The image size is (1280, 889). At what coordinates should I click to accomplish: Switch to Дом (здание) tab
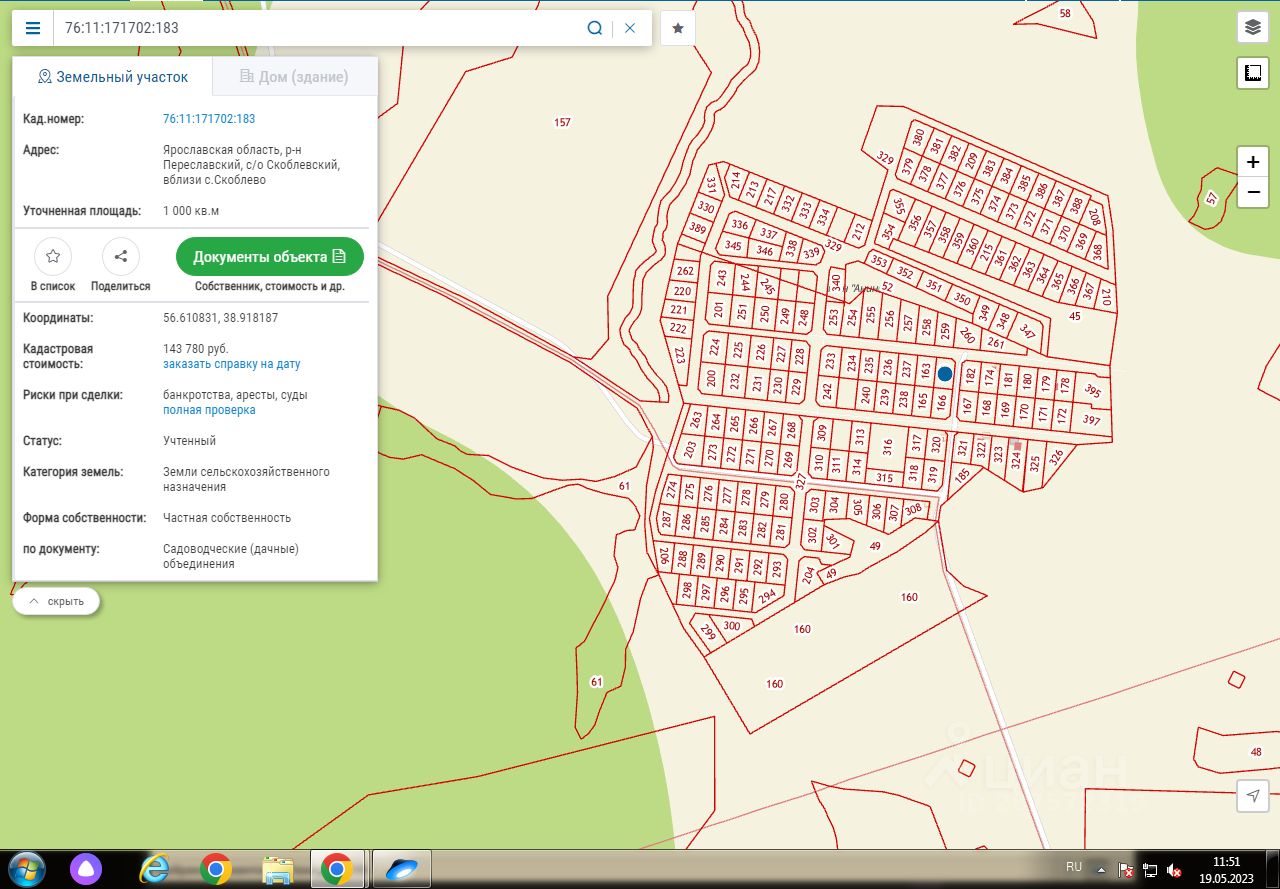click(x=294, y=77)
